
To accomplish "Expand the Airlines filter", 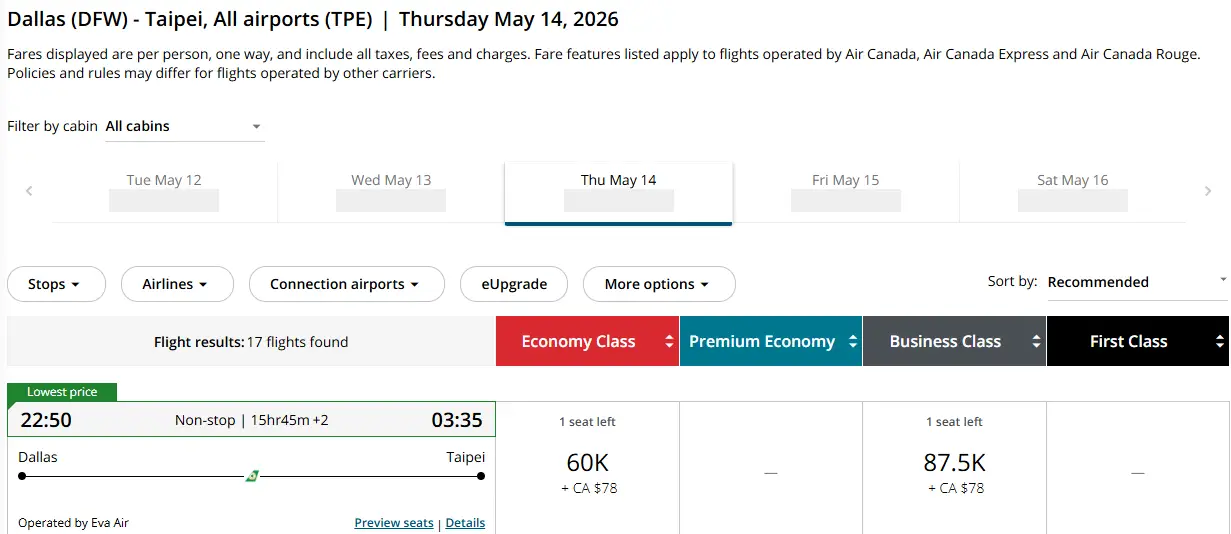I will click(x=177, y=284).
